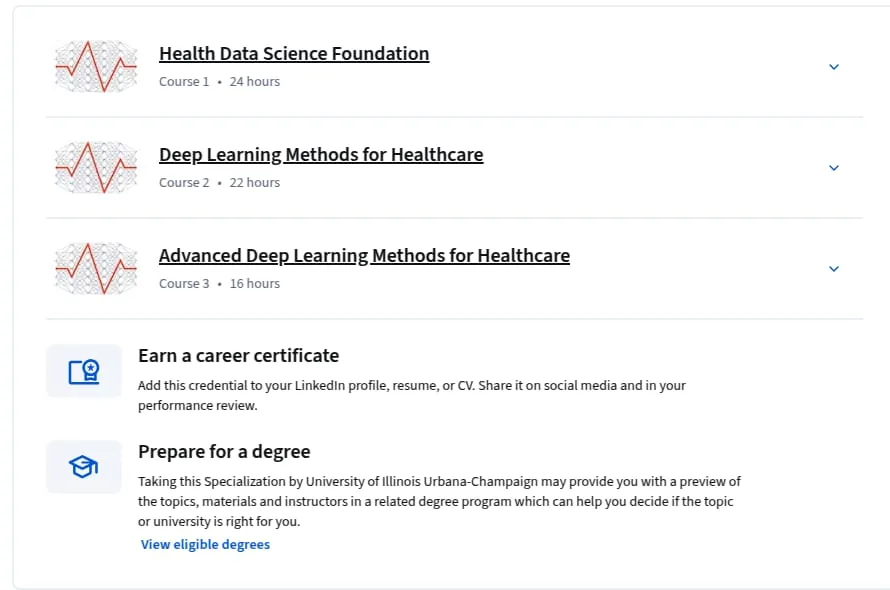This screenshot has width=890, height=590.
Task: Open the Deep Learning Methods for Healthcare link
Action: click(321, 154)
